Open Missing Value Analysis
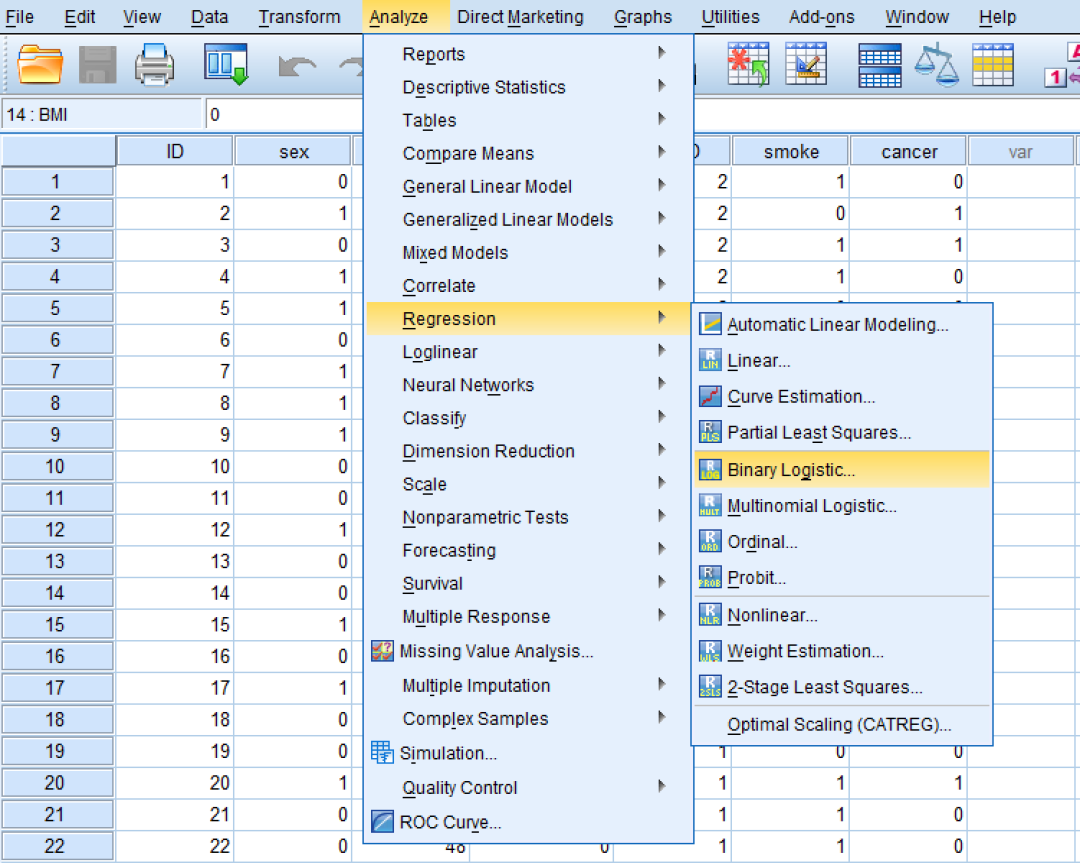The width and height of the screenshot is (1080, 863). pos(528,651)
